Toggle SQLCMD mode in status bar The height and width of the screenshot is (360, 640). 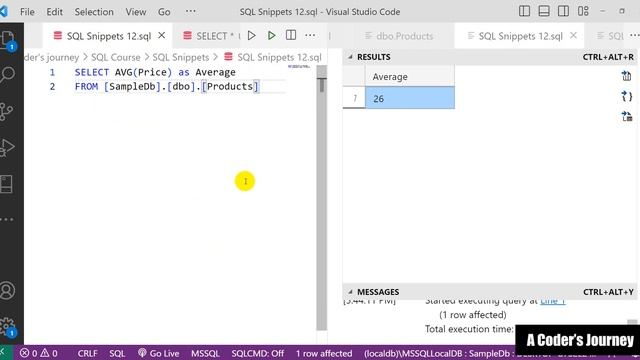(x=257, y=353)
